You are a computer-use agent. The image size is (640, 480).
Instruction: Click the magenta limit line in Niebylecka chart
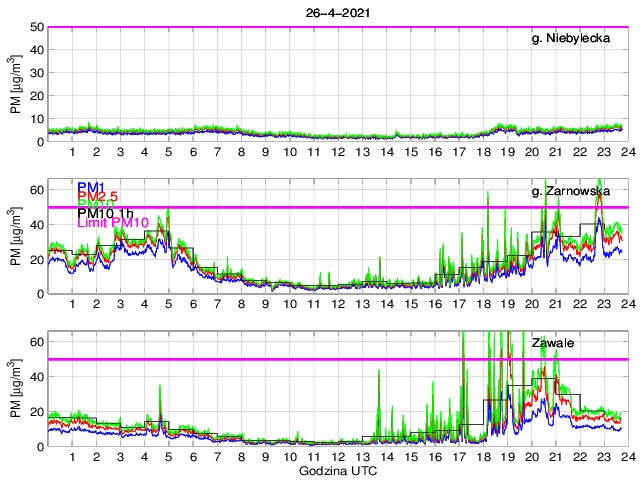pos(300,27)
